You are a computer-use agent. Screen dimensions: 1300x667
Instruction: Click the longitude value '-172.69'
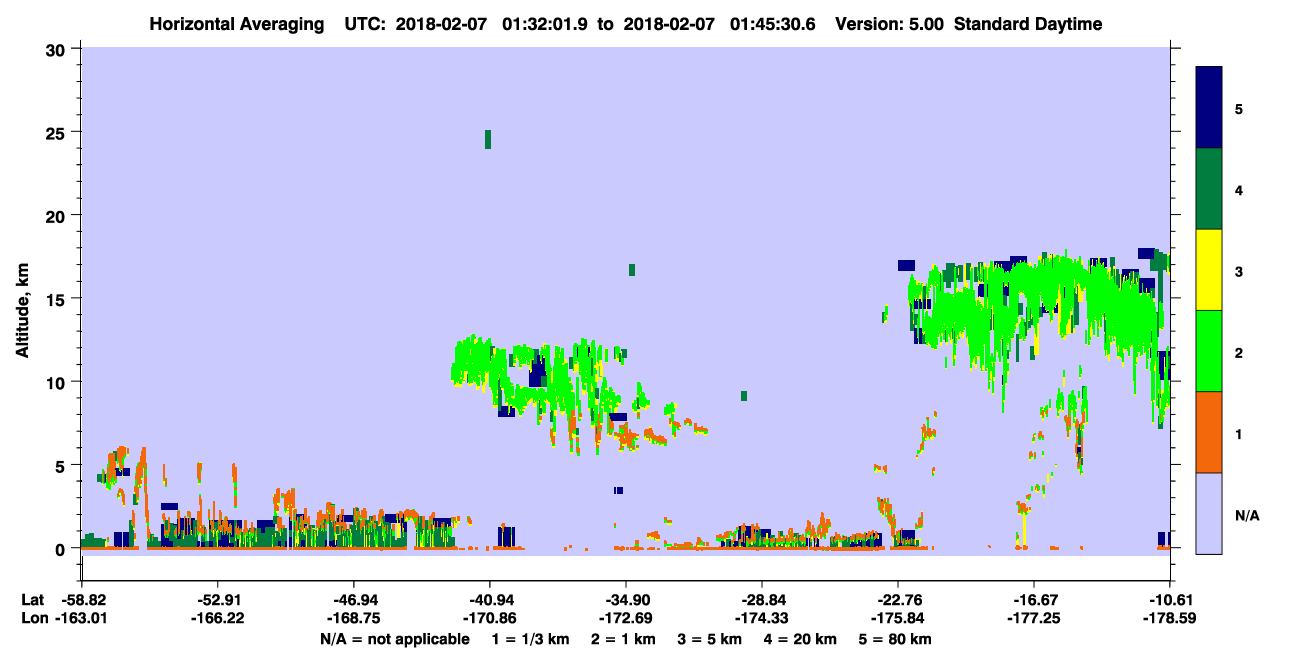click(x=626, y=618)
